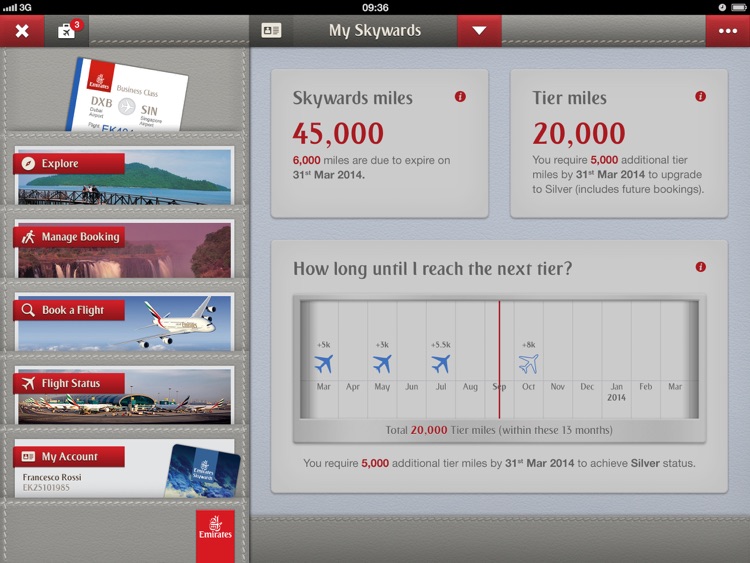
Task: Tap the alarm clock icon in status bar
Action: pos(722,7)
